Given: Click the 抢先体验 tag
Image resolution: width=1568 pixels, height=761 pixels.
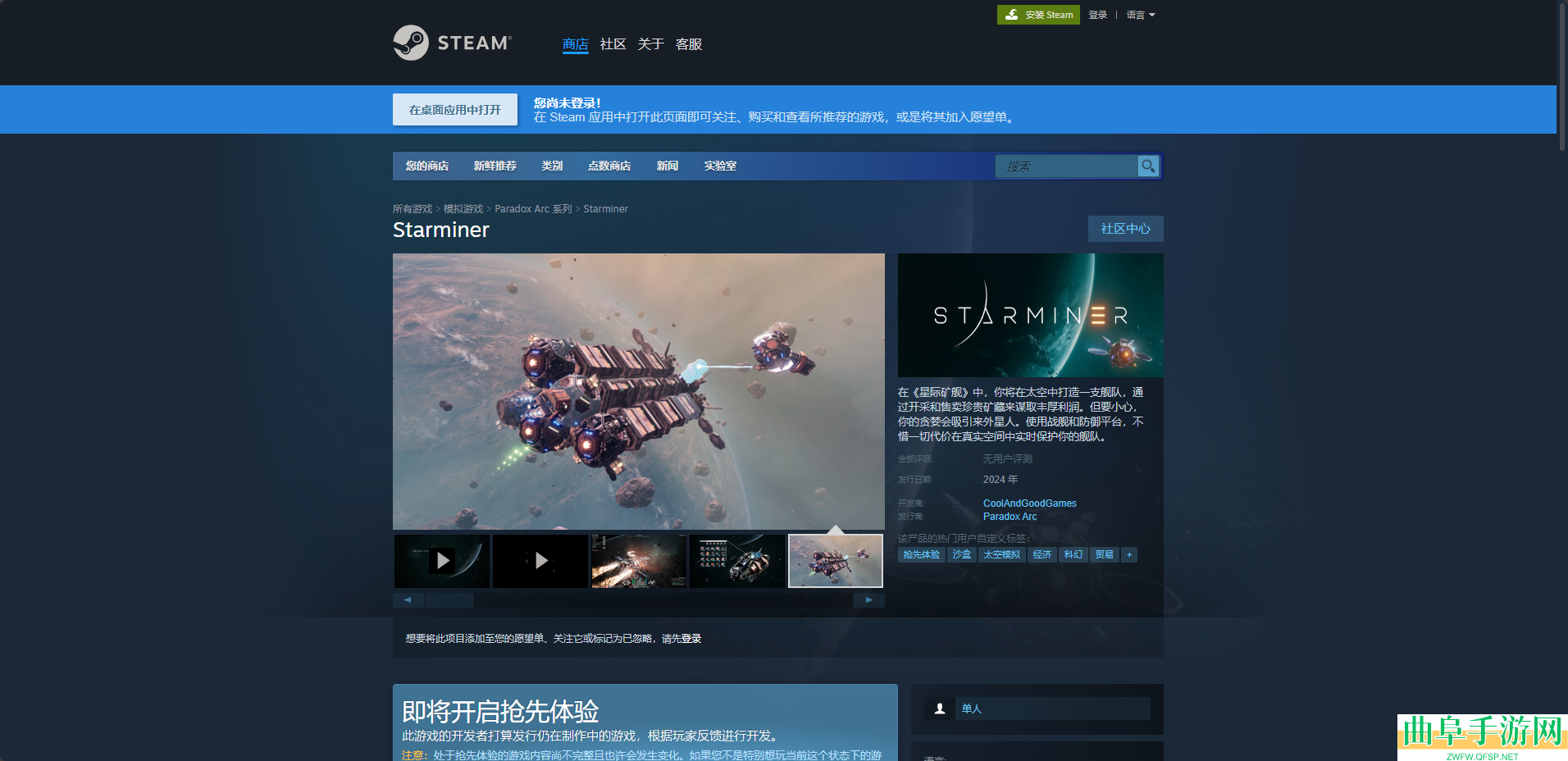Looking at the screenshot, I should point(922,555).
